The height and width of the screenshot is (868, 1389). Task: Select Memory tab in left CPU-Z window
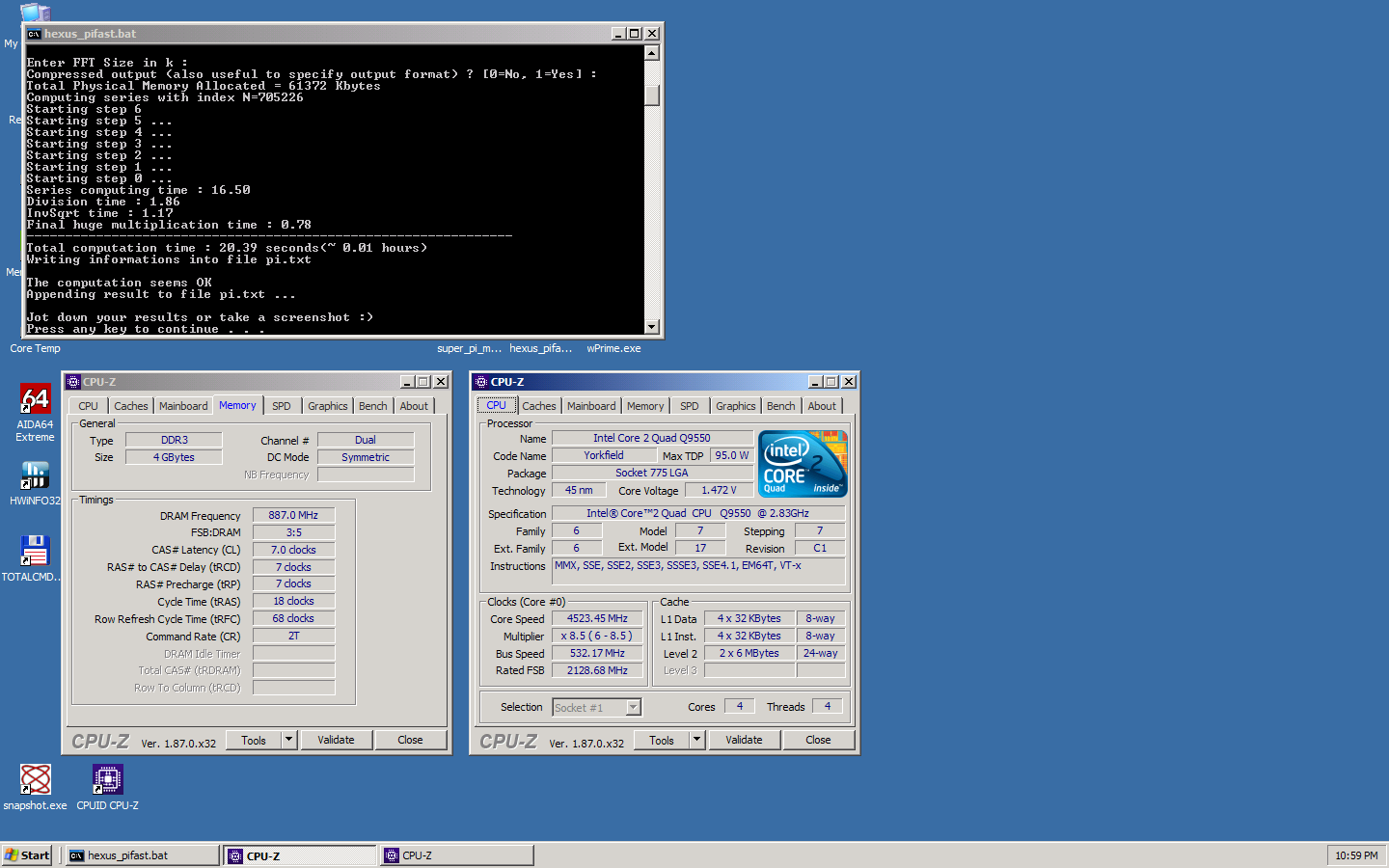[x=237, y=405]
